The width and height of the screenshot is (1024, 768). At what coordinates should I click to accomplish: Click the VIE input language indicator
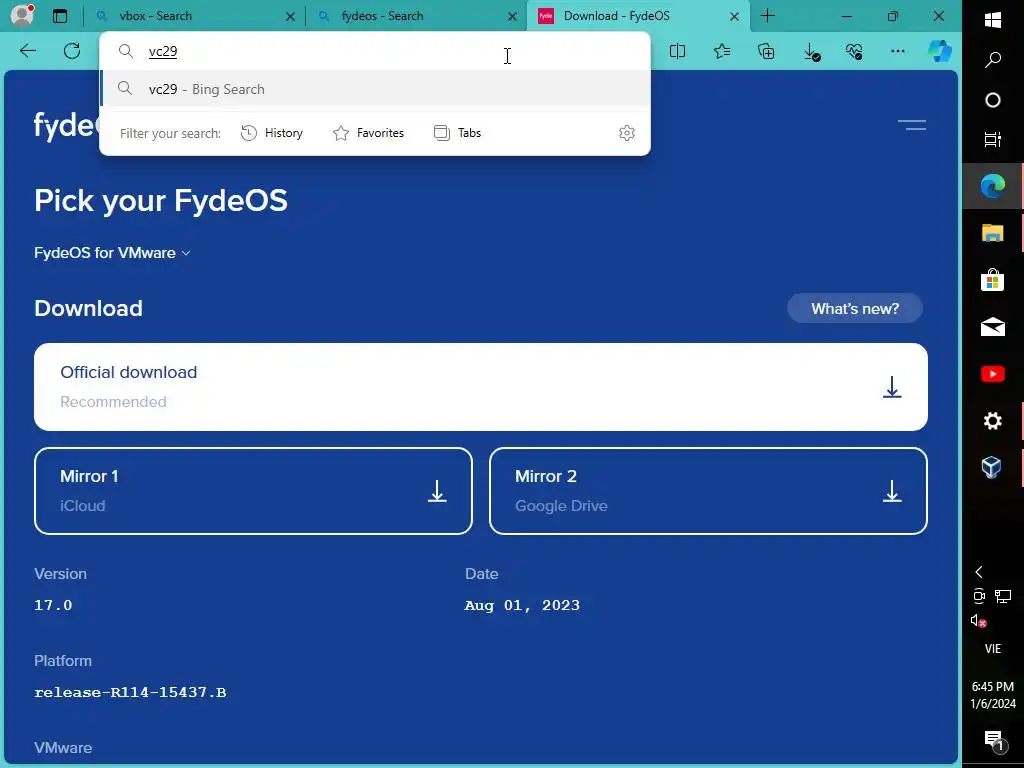pyautogui.click(x=993, y=648)
